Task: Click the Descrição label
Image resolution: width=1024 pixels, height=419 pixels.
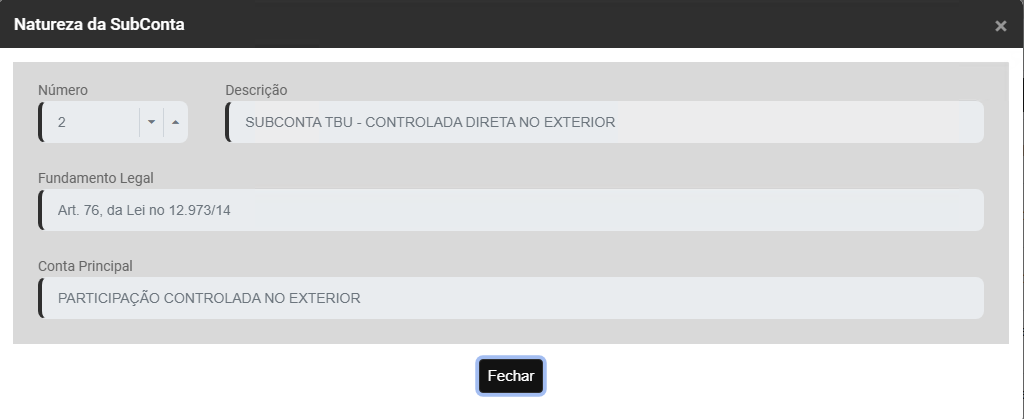Action: click(256, 90)
